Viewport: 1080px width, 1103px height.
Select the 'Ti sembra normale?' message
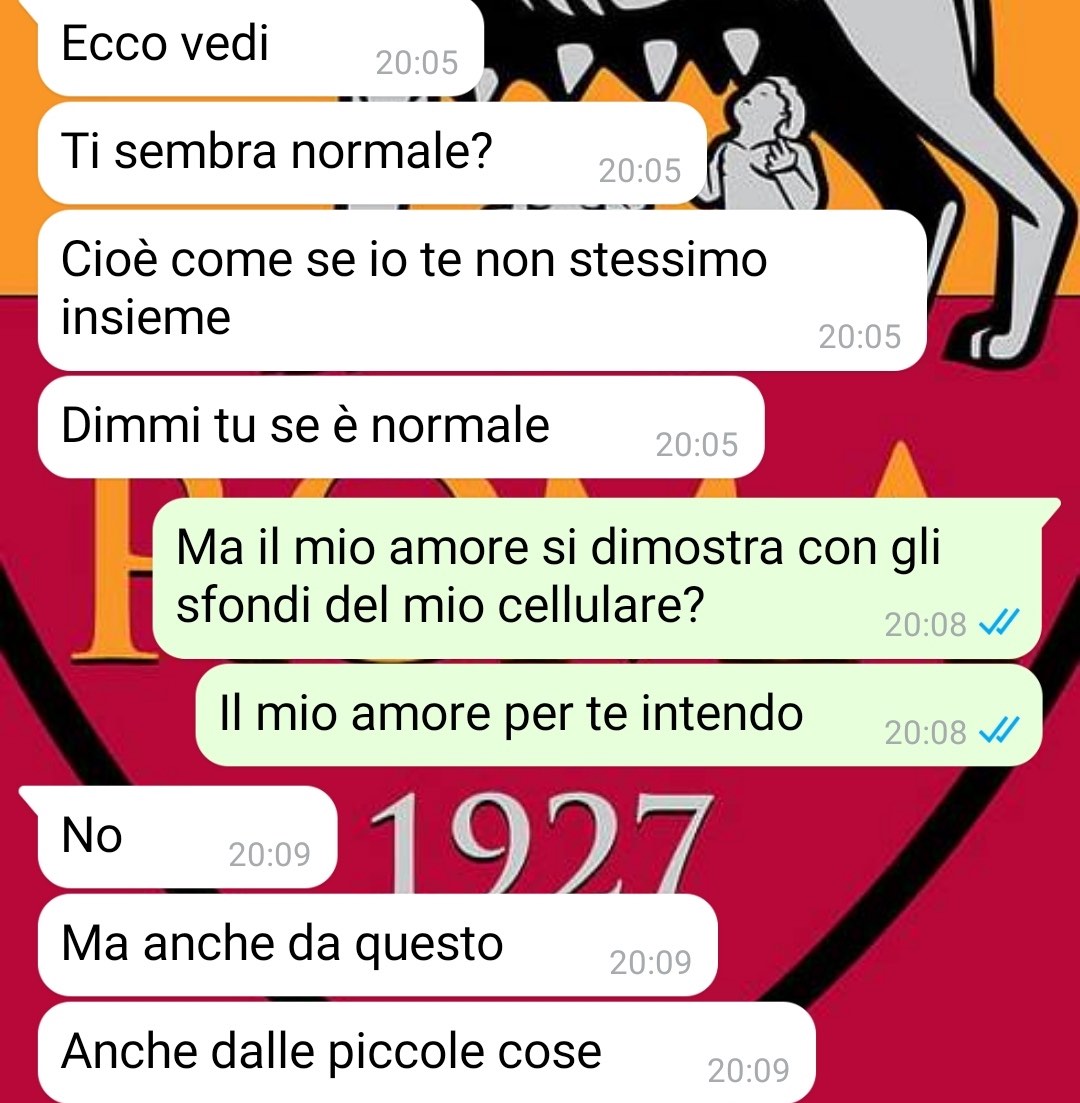pyautogui.click(x=372, y=153)
